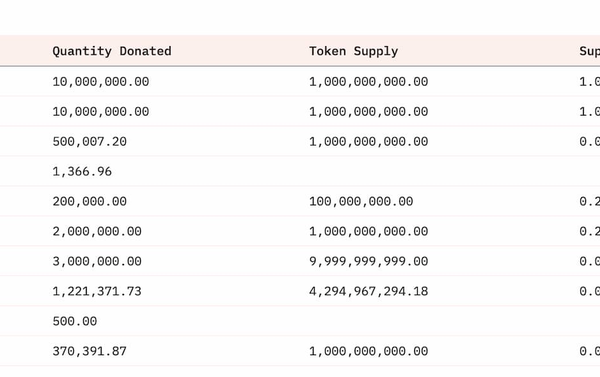Click the 1,366.96 quantity cell

pyautogui.click(x=82, y=171)
